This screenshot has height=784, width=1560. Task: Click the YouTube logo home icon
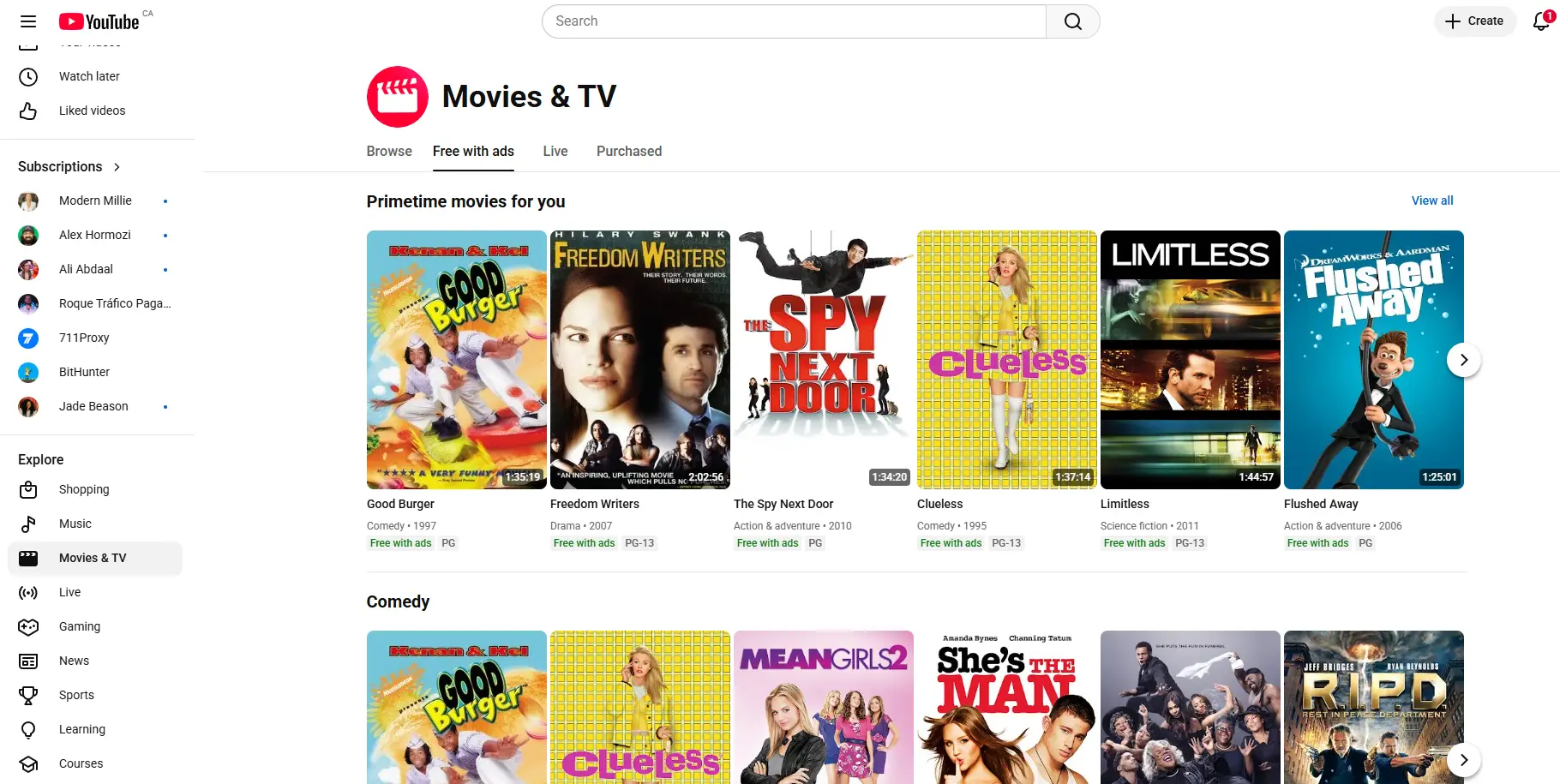pos(99,21)
